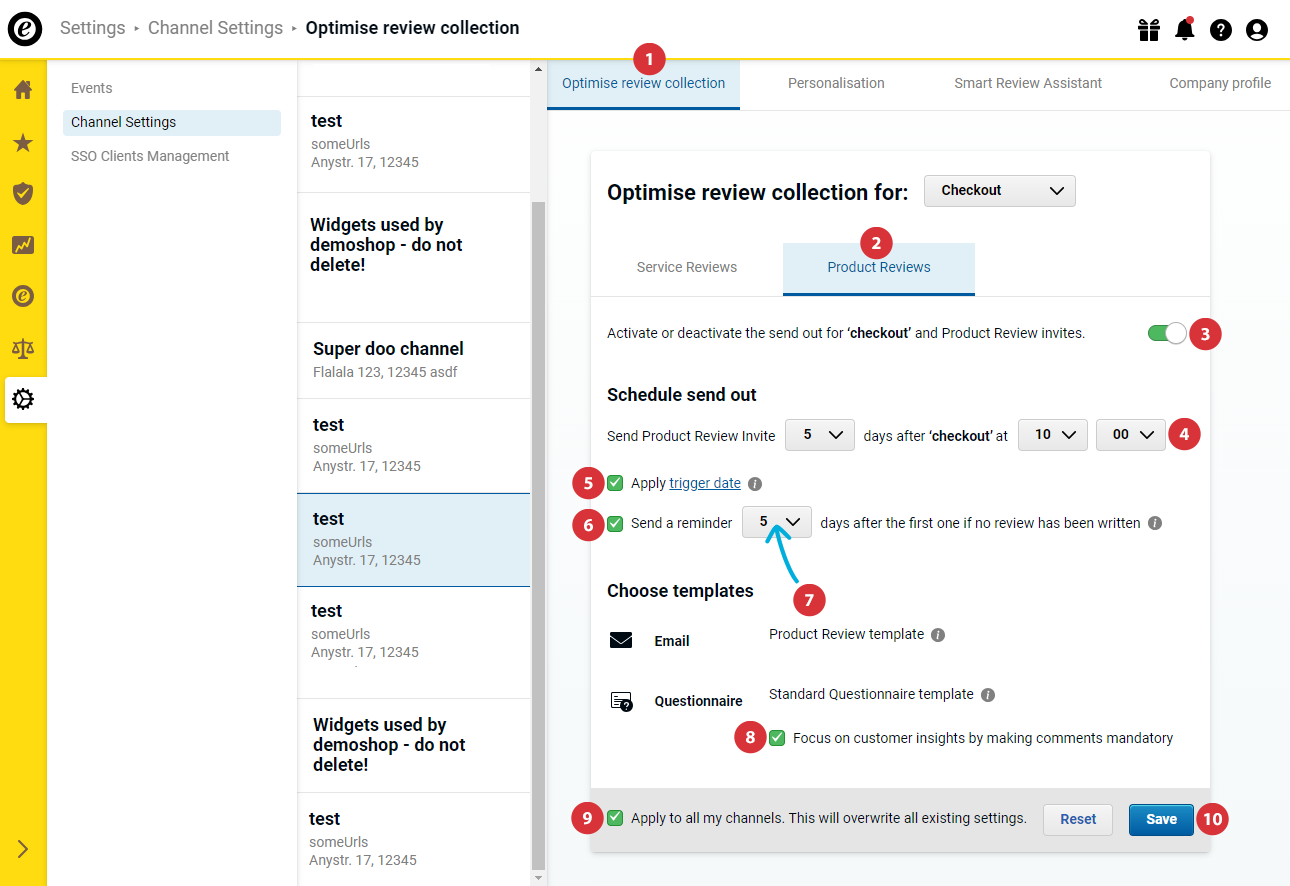Screen dimensions: 1290x886
Task: Open the balance scales sidebar icon
Action: tap(23, 348)
